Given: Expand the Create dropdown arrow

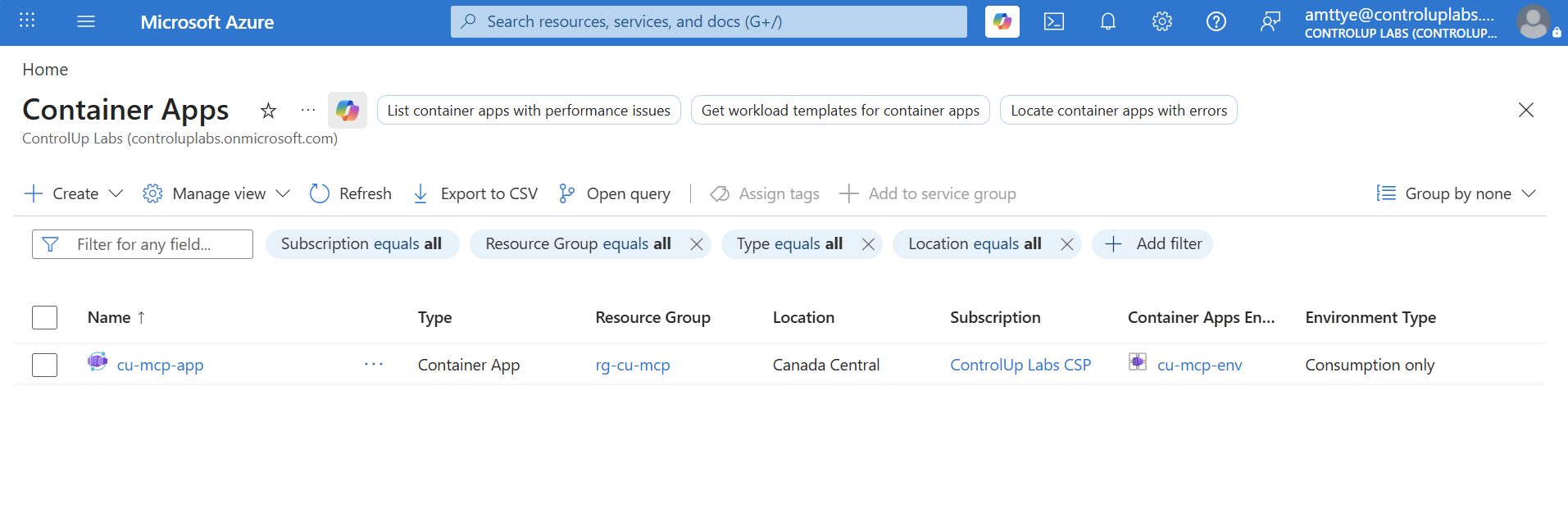Looking at the screenshot, I should click(116, 193).
